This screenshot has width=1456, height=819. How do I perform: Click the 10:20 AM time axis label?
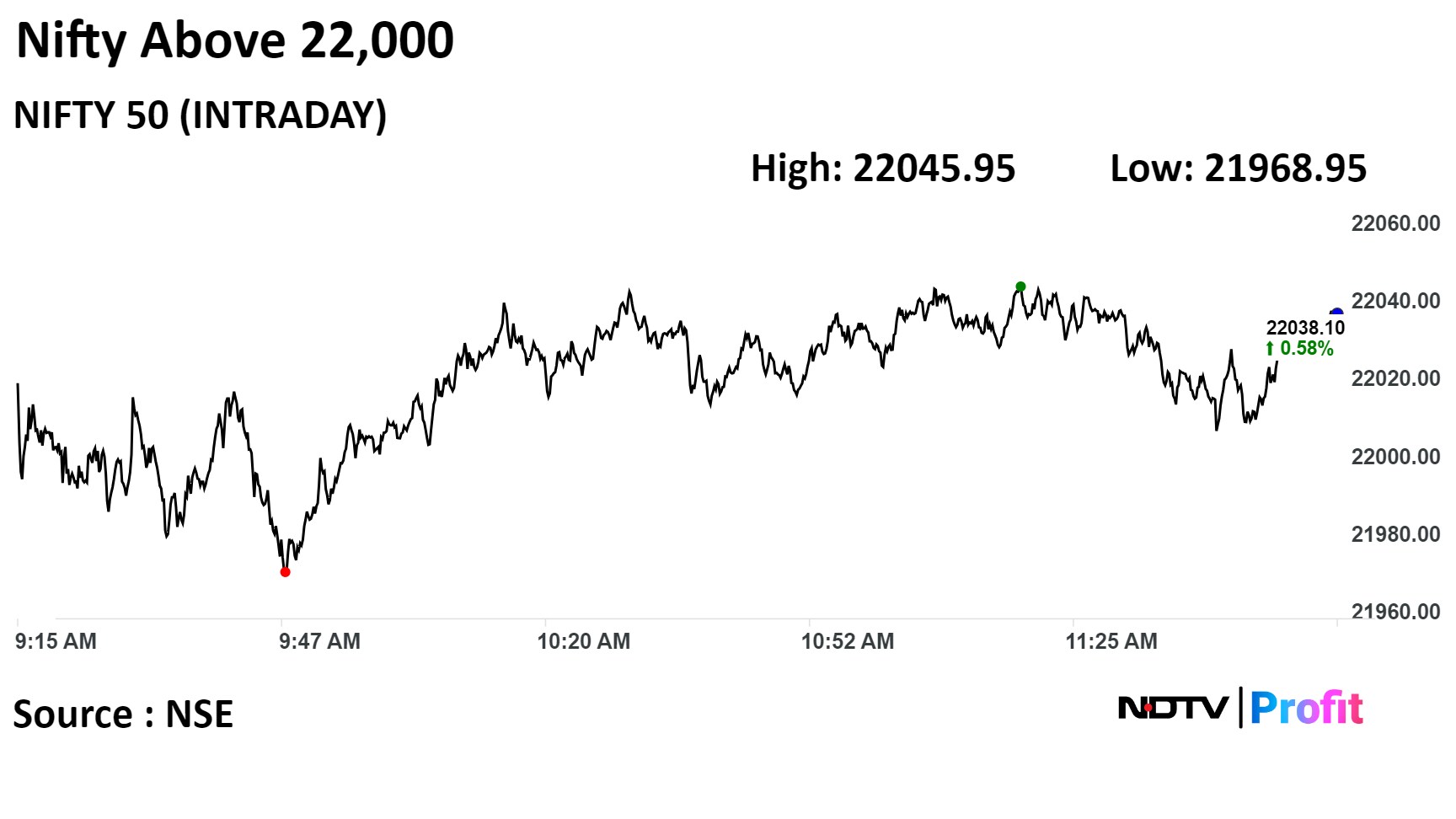click(583, 641)
